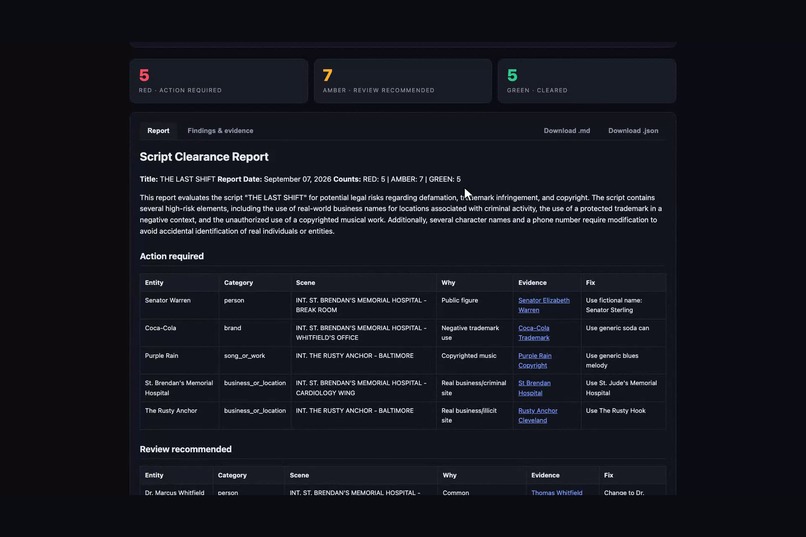Click the Senator Warren entity cell
The image size is (806, 537).
pyautogui.click(x=179, y=305)
